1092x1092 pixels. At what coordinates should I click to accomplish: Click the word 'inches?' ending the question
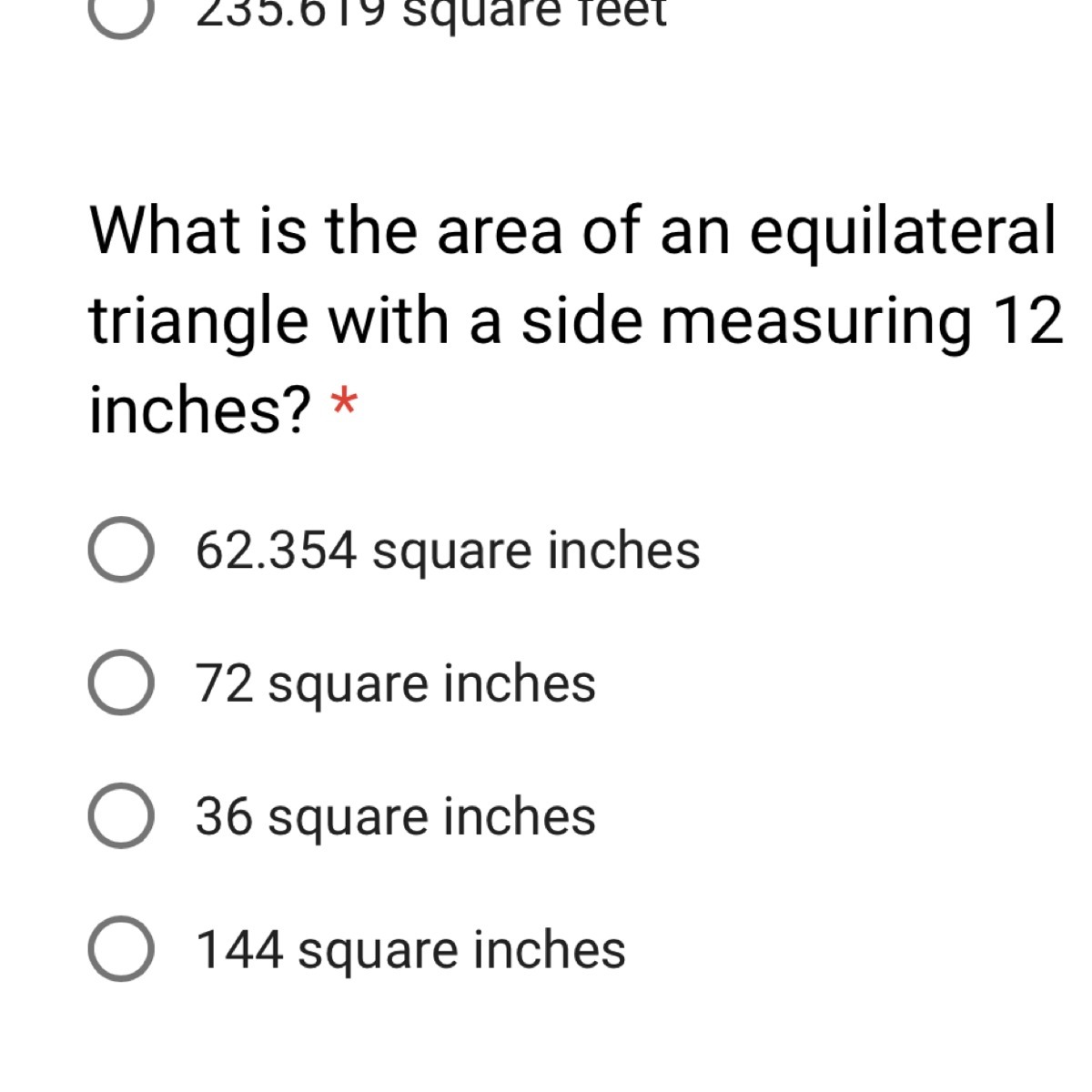pos(201,409)
